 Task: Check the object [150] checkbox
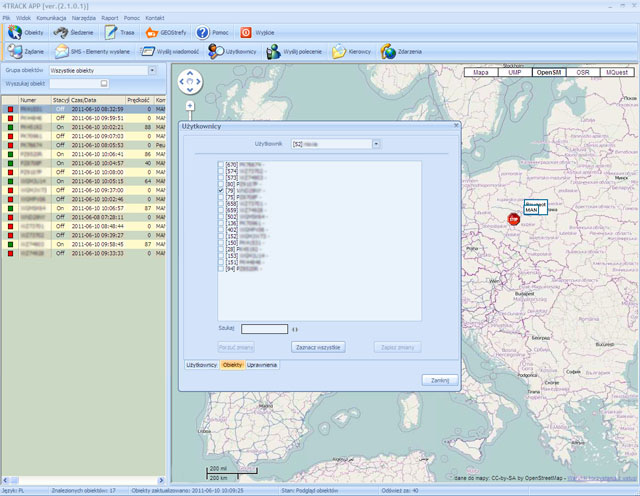221,243
